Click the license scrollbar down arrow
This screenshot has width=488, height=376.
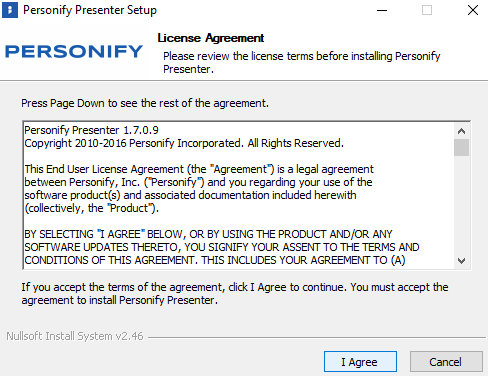[x=461, y=261]
